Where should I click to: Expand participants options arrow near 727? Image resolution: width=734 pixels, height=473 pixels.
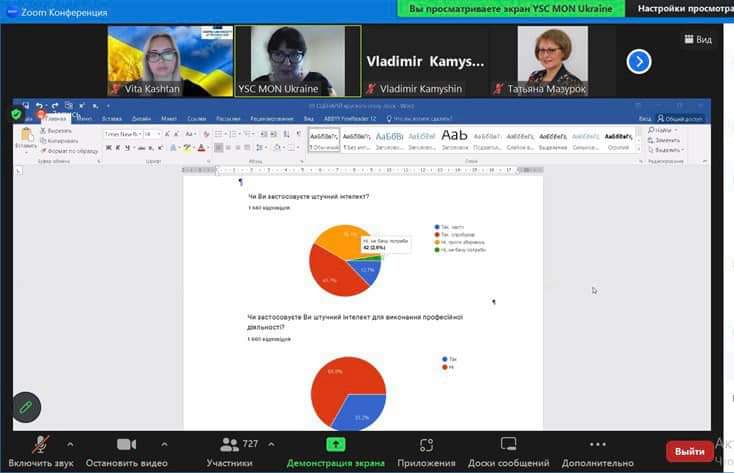272,443
